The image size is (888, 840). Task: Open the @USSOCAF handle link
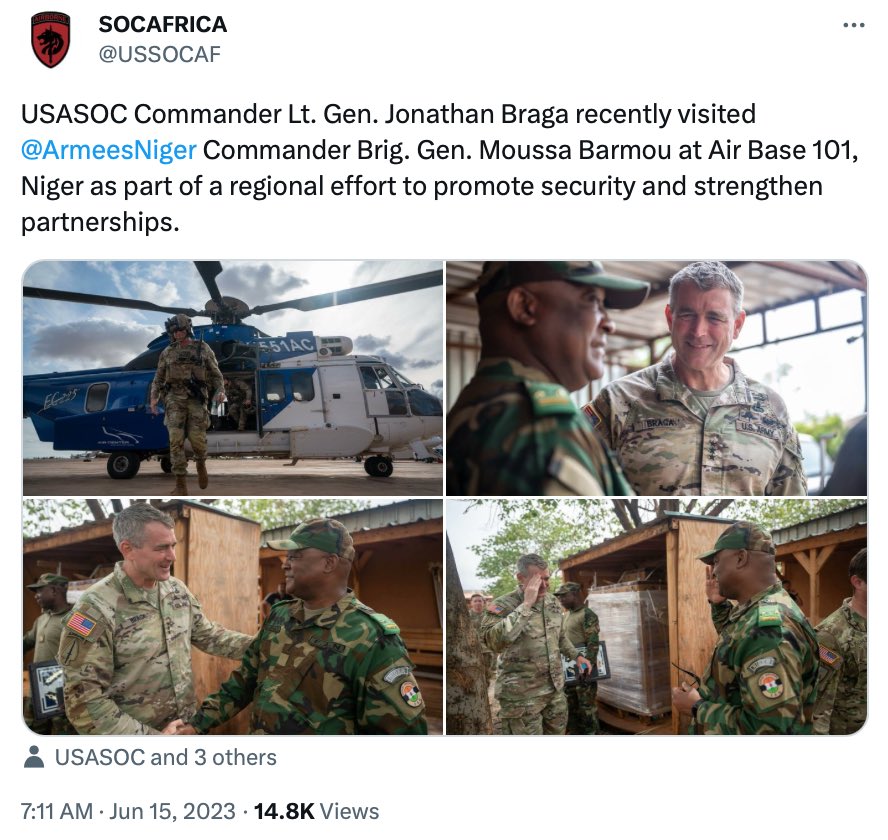159,54
